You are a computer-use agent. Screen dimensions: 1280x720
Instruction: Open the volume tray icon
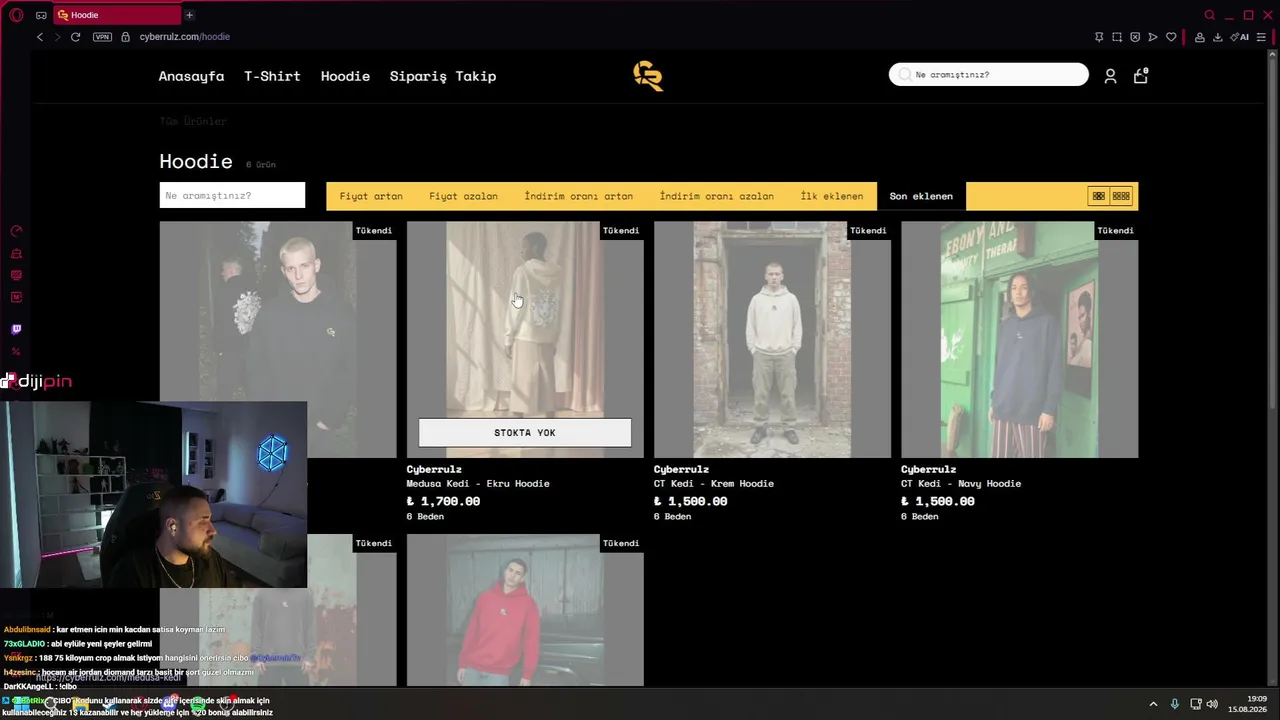(1212, 704)
